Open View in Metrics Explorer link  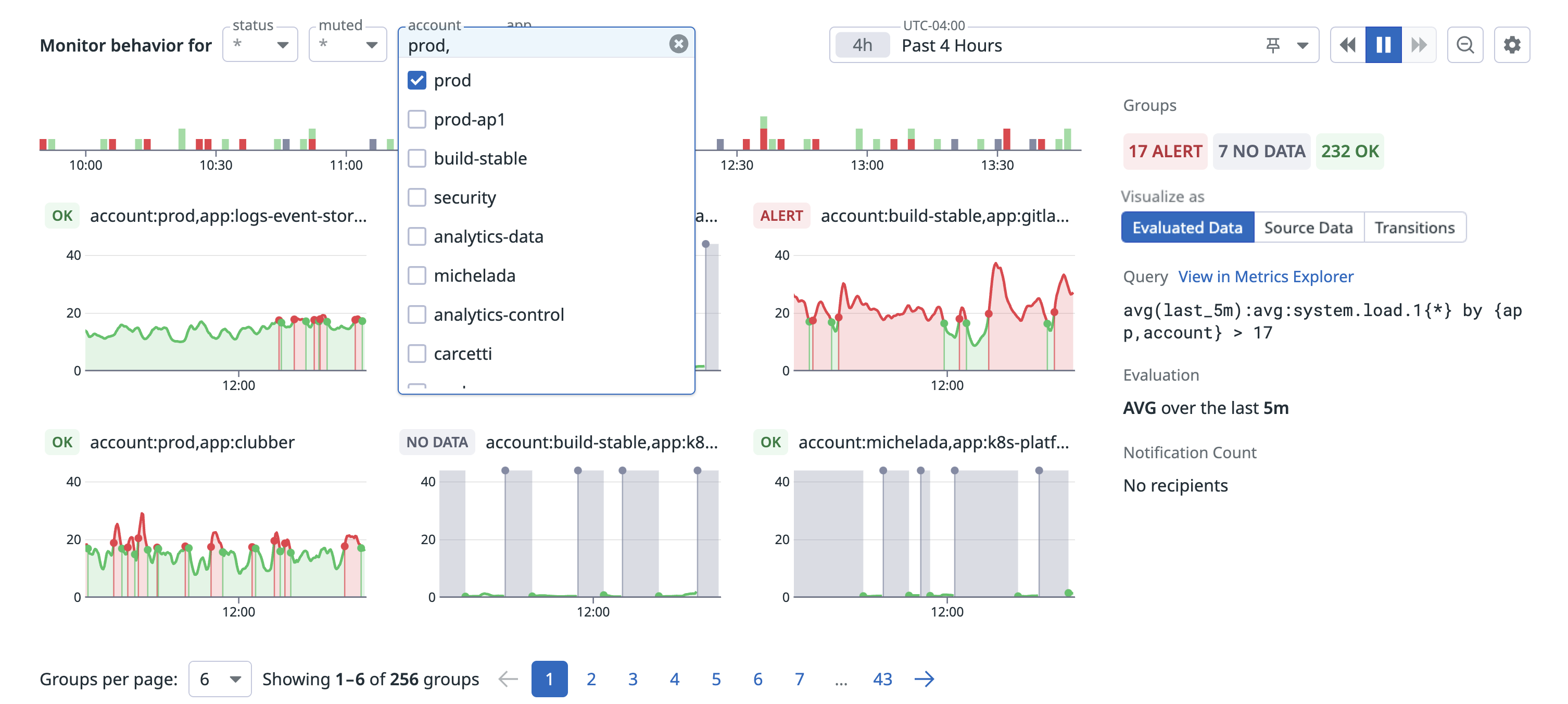pyautogui.click(x=1266, y=276)
